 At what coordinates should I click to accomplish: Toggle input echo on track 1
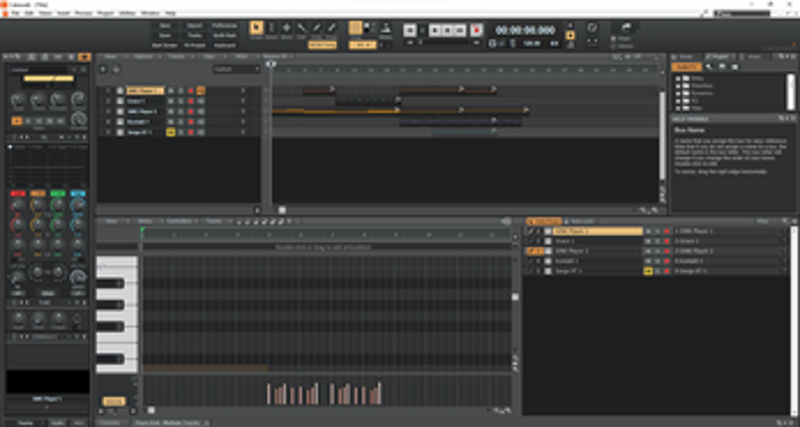coord(201,91)
